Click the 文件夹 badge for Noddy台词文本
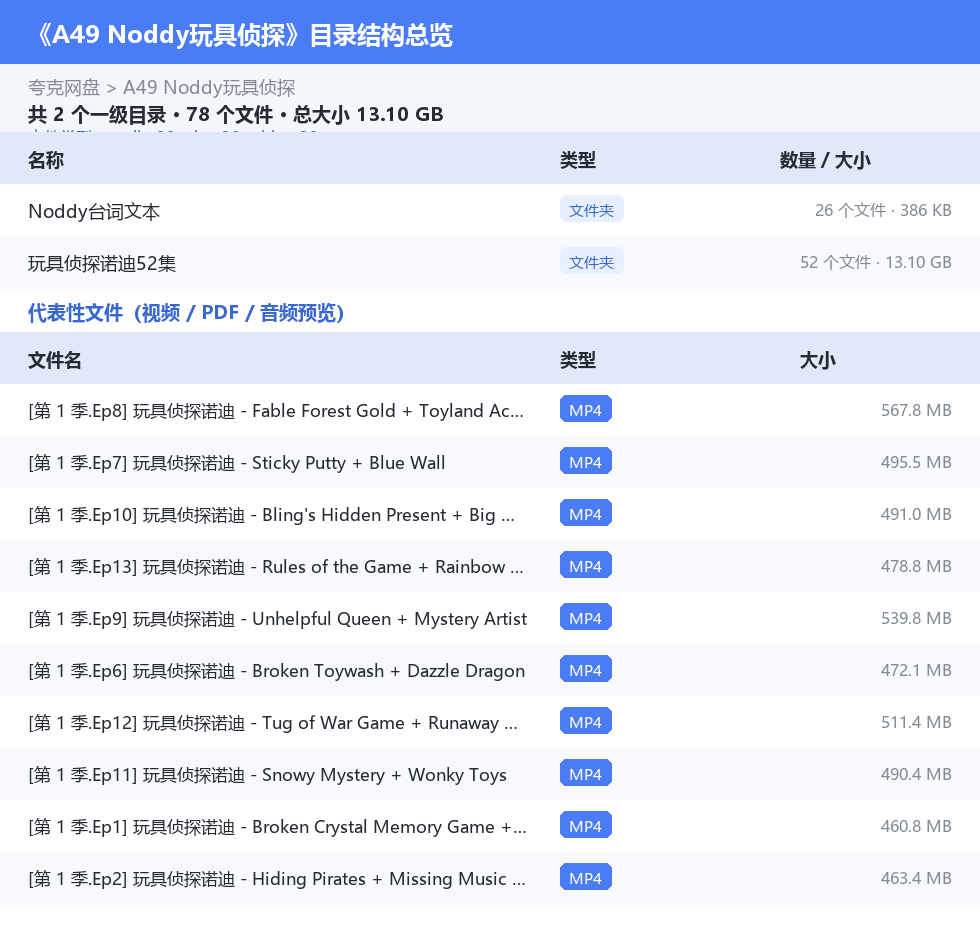Screen dimensions: 980x936 click(x=591, y=210)
